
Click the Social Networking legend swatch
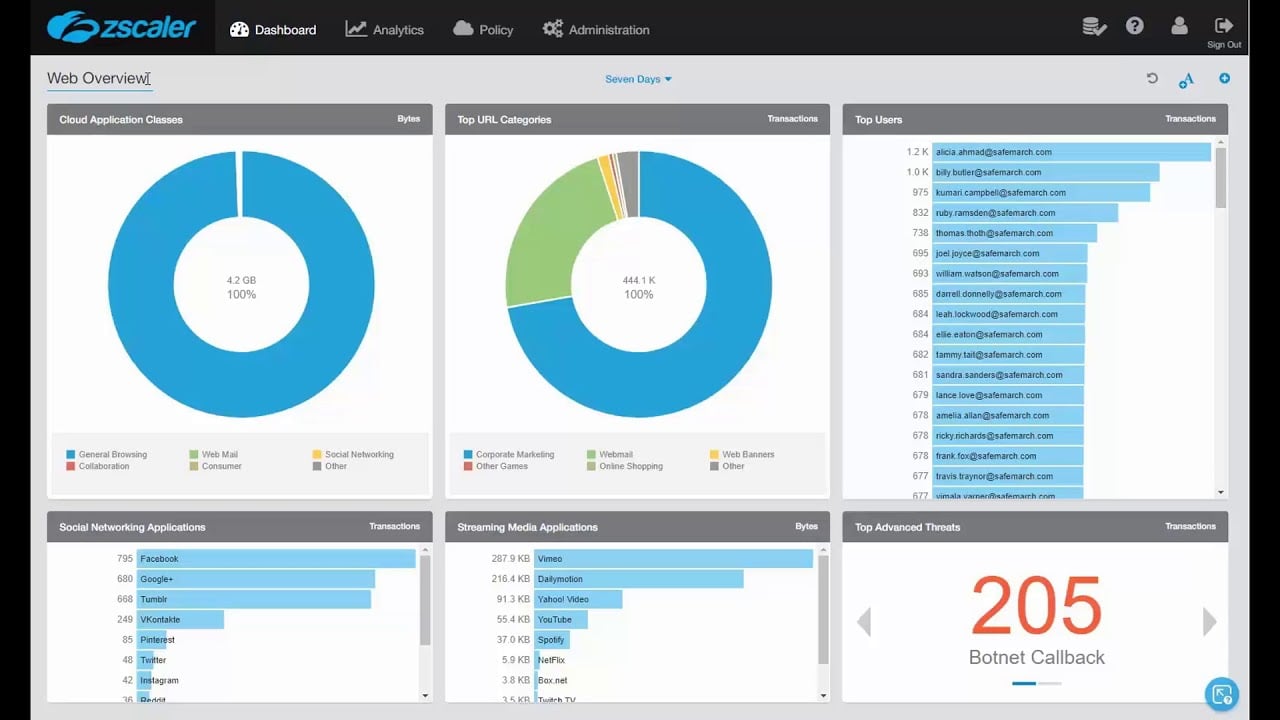[316, 454]
